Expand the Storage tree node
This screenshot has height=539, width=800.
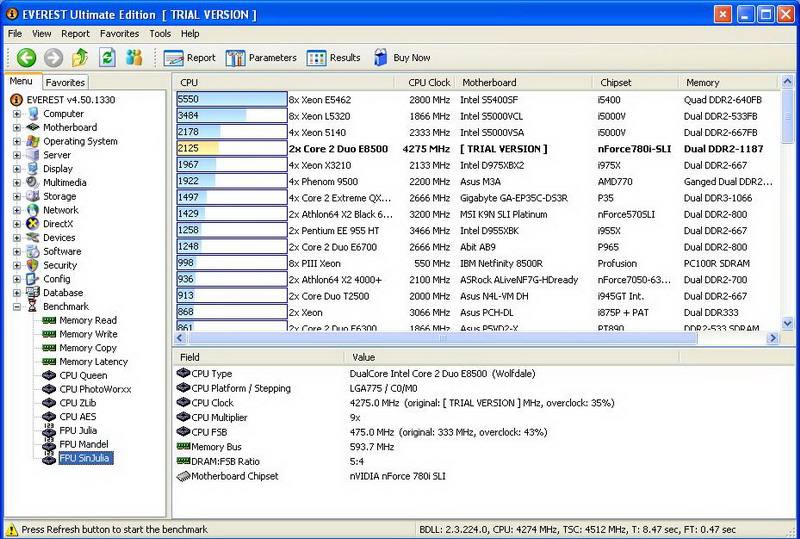(17, 197)
